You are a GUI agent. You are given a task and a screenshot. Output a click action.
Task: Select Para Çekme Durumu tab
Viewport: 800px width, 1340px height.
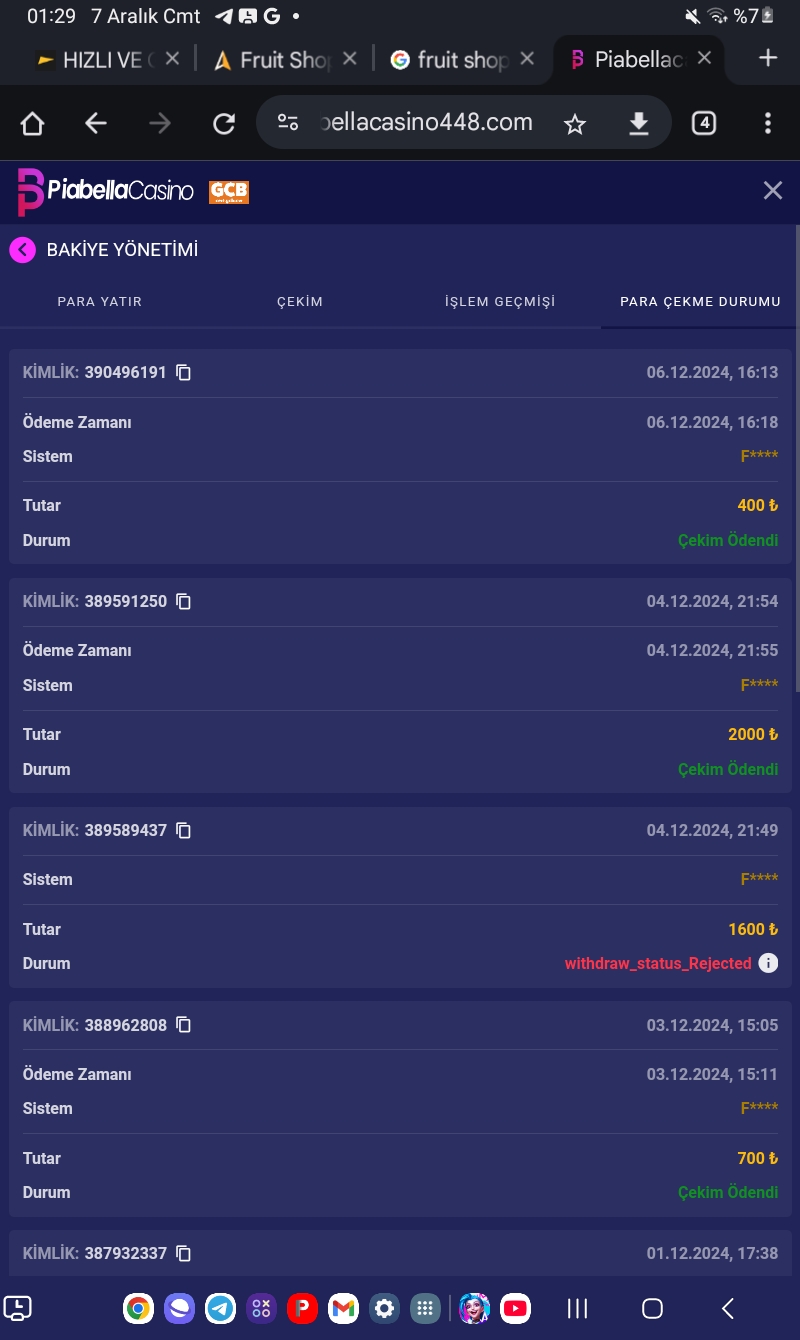[700, 302]
